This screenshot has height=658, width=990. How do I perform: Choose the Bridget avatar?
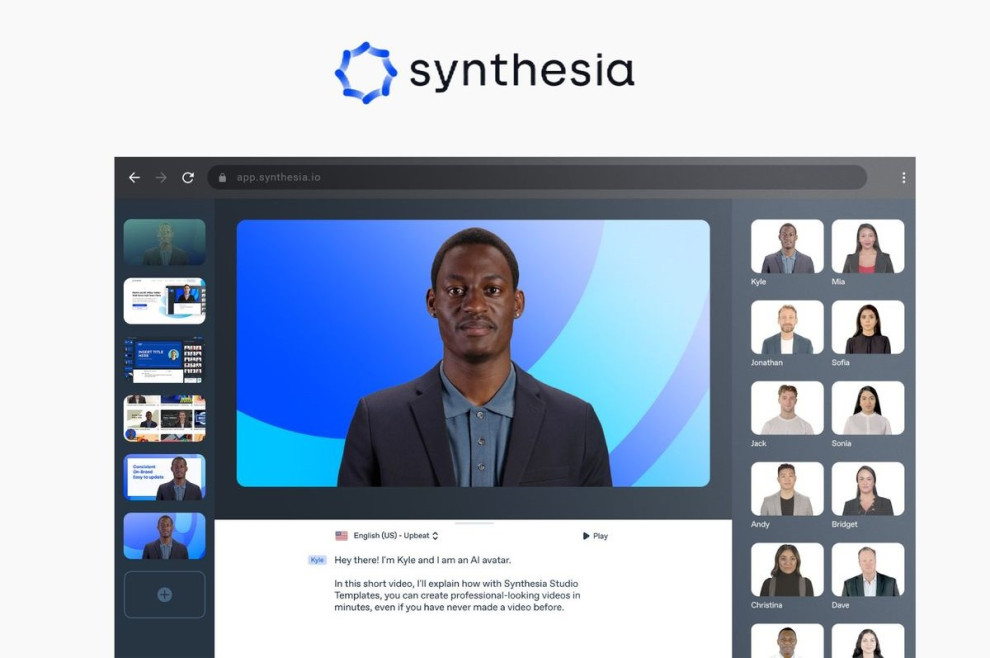[868, 489]
